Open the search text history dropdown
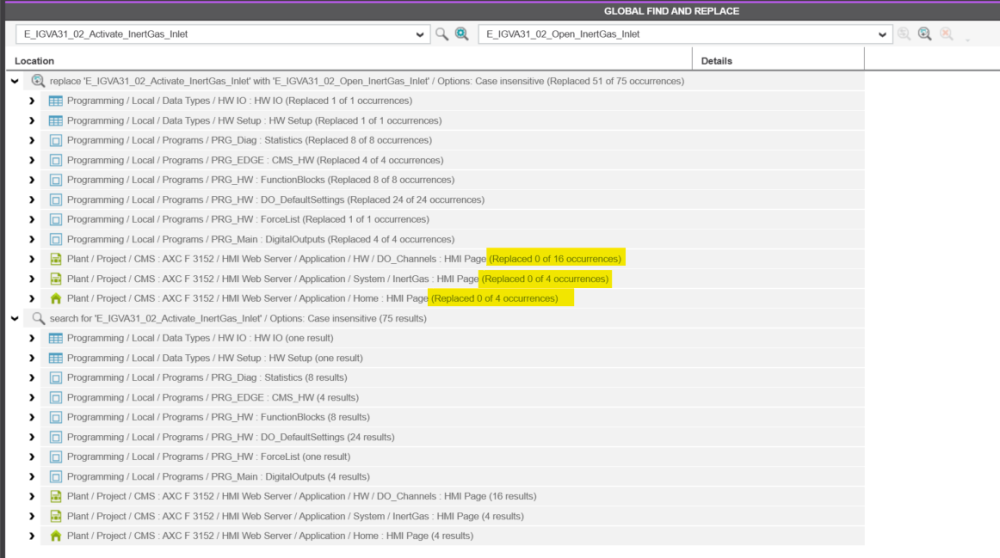Image resolution: width=1000 pixels, height=558 pixels. click(420, 35)
